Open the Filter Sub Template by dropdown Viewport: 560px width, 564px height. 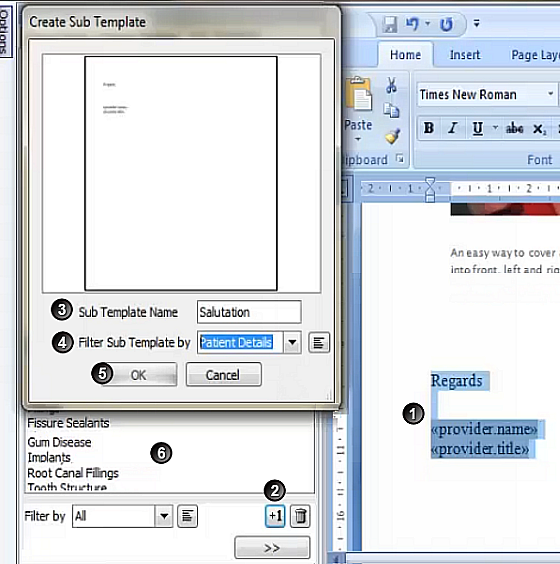click(292, 342)
